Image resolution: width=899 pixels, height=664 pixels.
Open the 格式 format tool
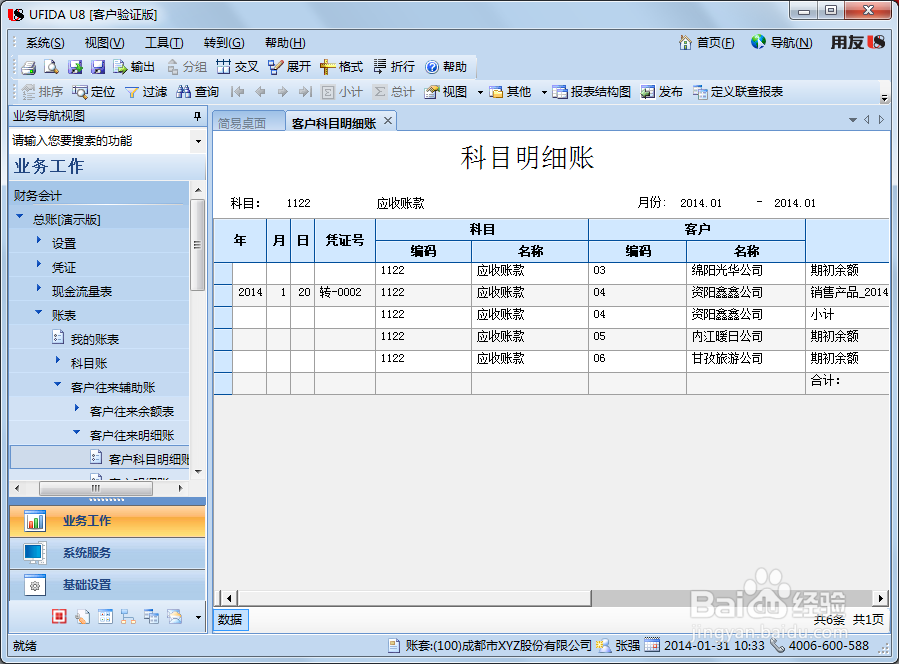342,67
